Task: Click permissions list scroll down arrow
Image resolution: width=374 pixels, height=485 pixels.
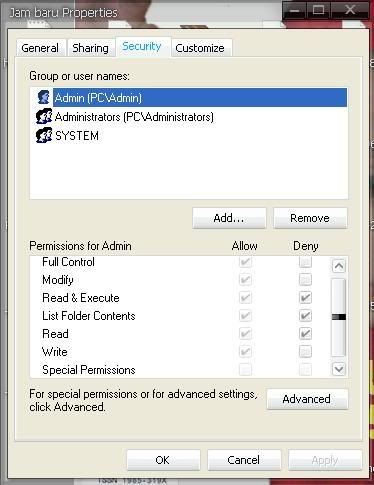Action: point(339,369)
